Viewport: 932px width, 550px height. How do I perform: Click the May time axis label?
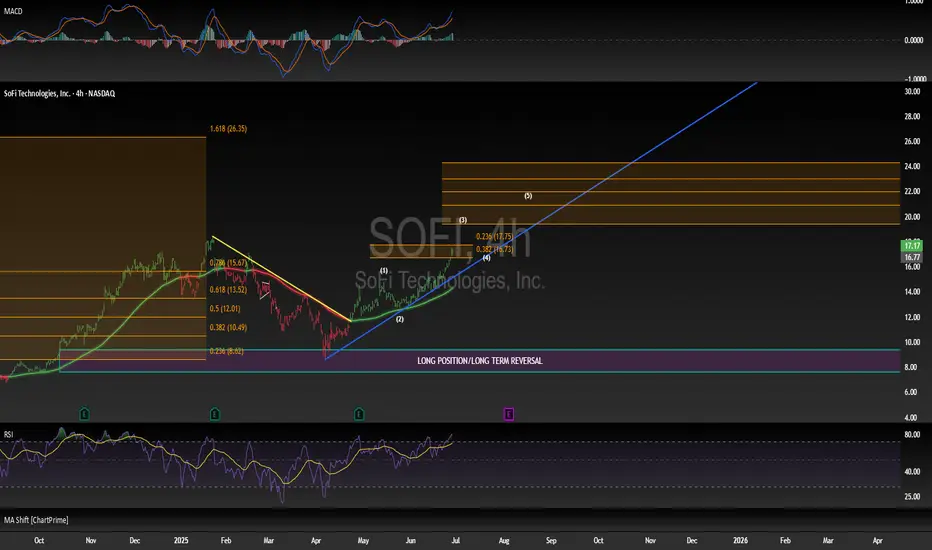point(363,540)
